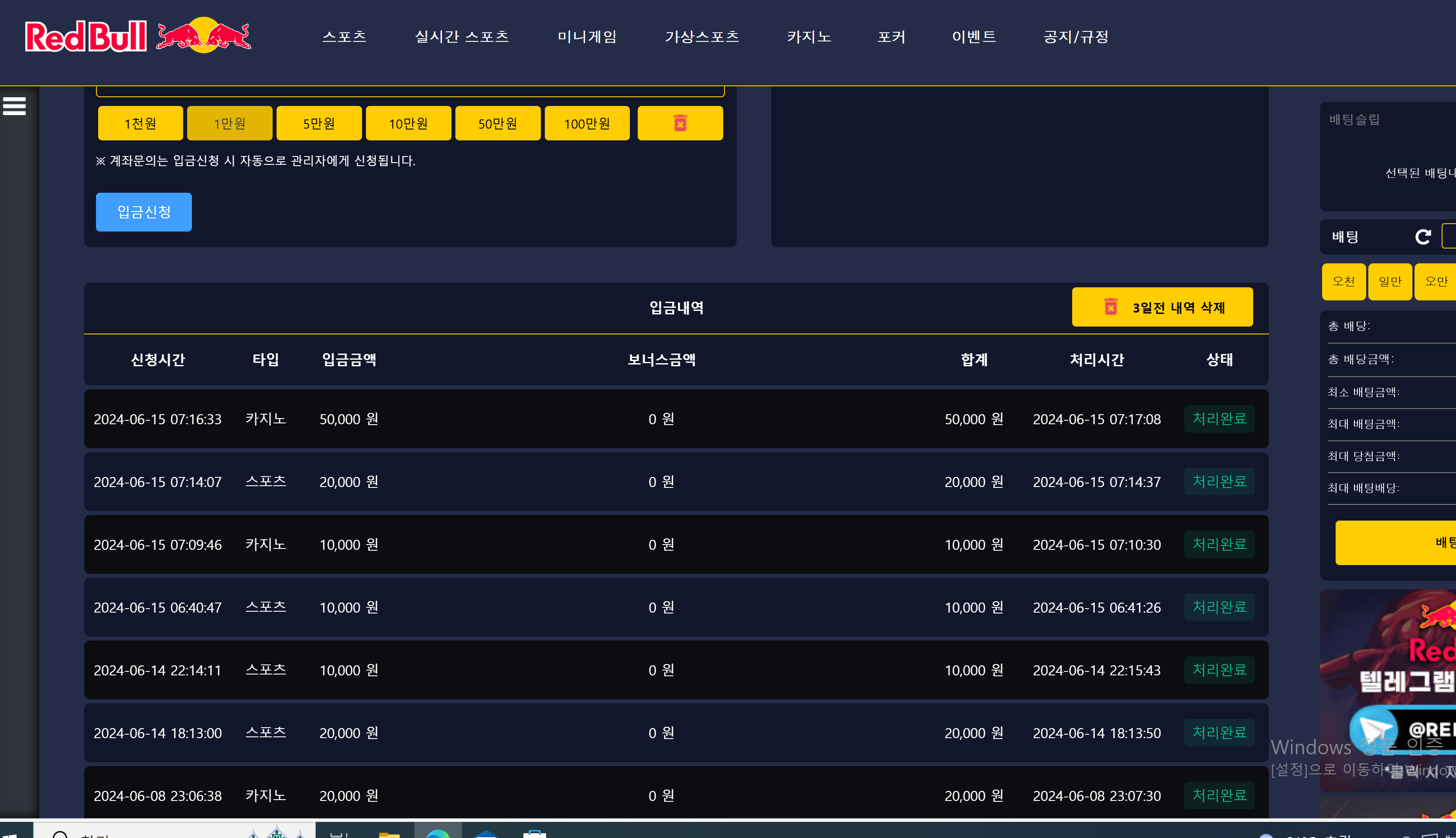Click the Red Bull logo

coord(138,36)
